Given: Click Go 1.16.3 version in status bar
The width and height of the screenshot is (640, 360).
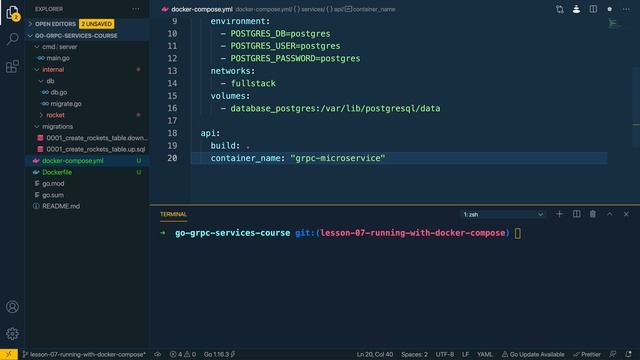Looking at the screenshot, I should (x=219, y=354).
